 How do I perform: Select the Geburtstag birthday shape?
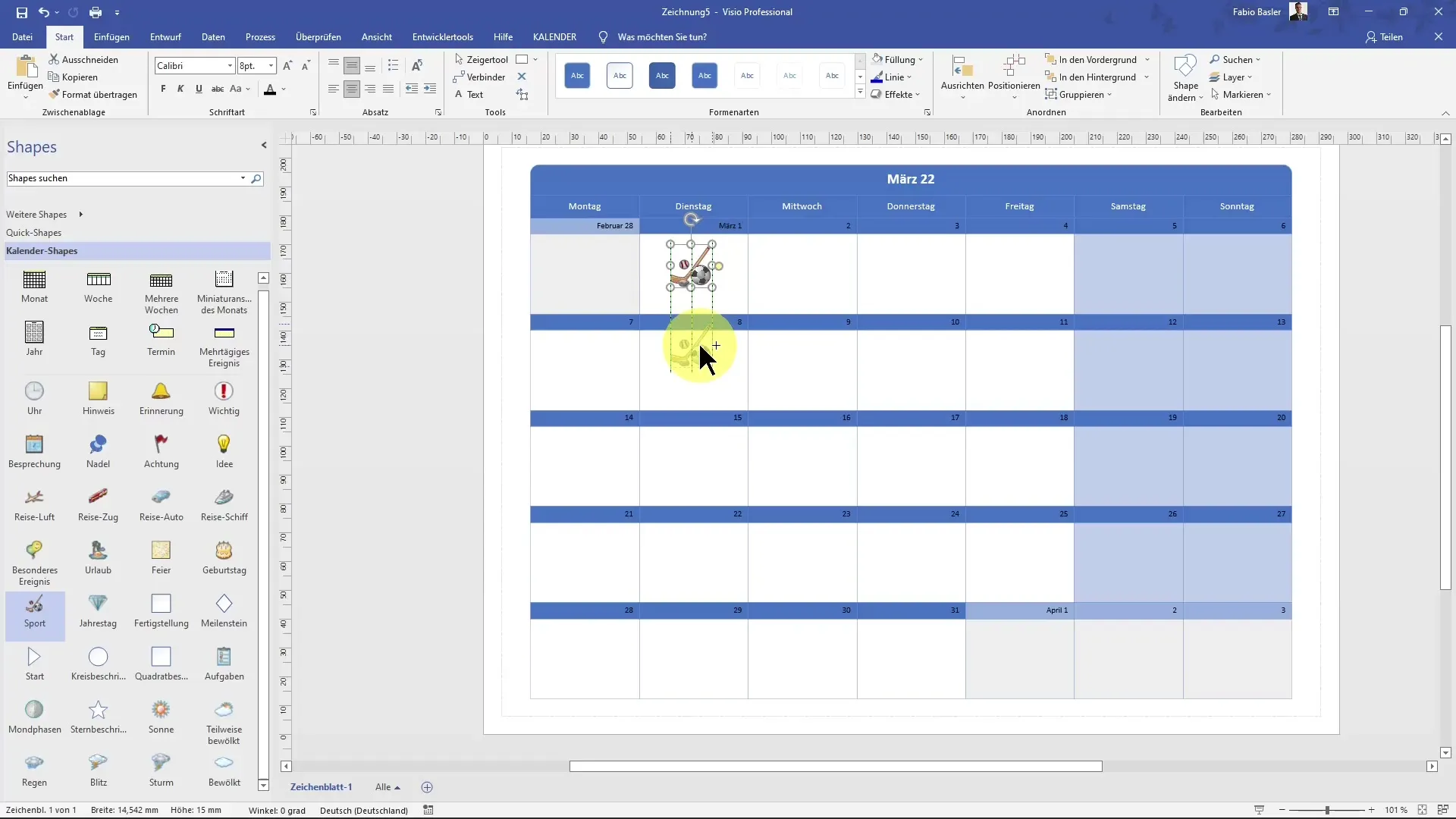[x=223, y=557]
